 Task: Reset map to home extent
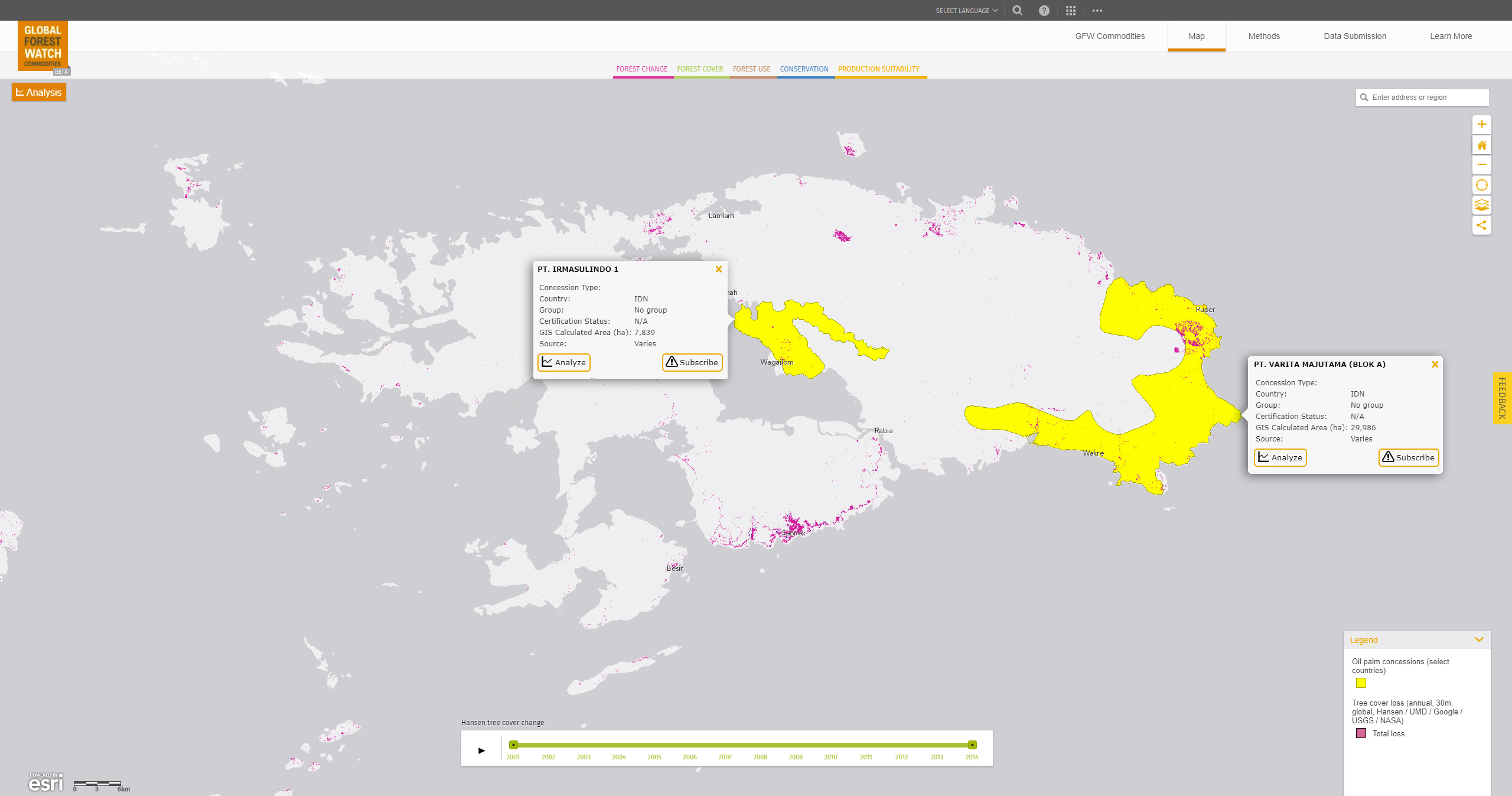click(1481, 145)
